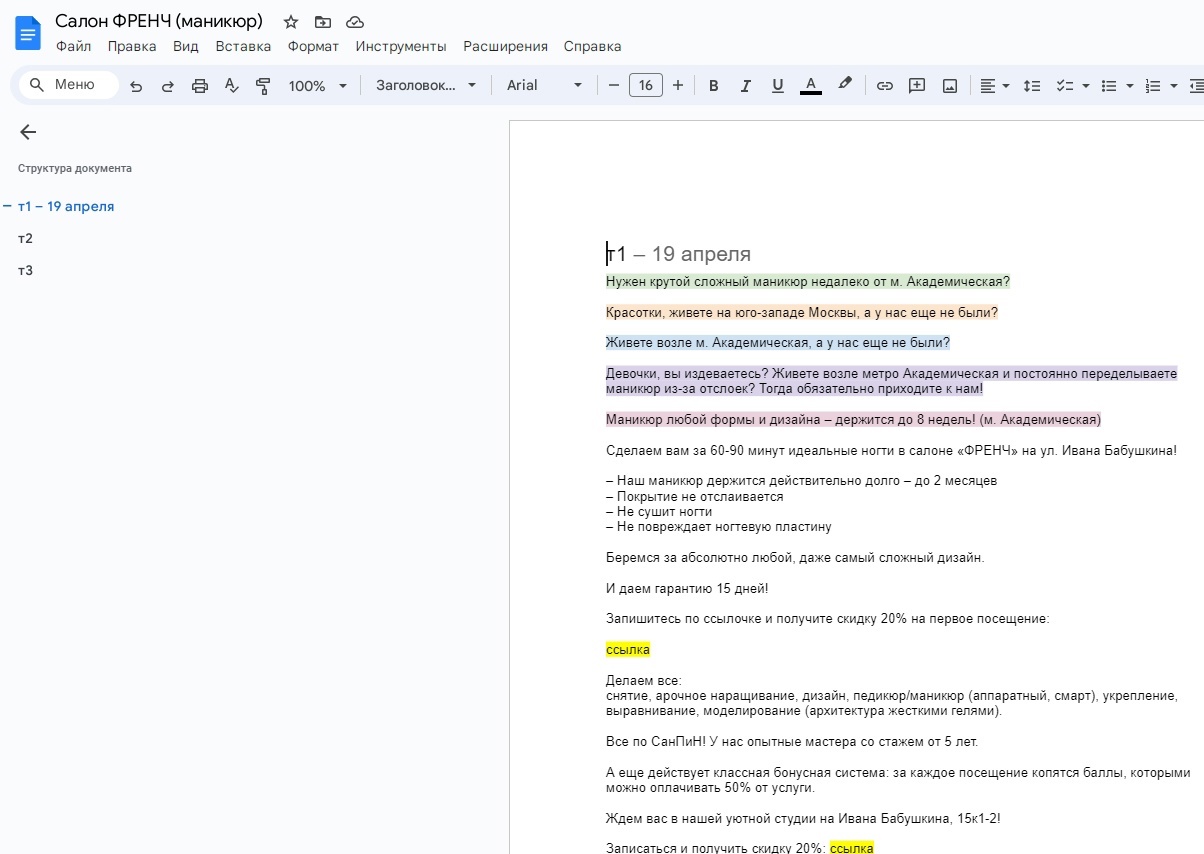Expand the Arial font dropdown
This screenshot has width=1204, height=854.
(543, 86)
